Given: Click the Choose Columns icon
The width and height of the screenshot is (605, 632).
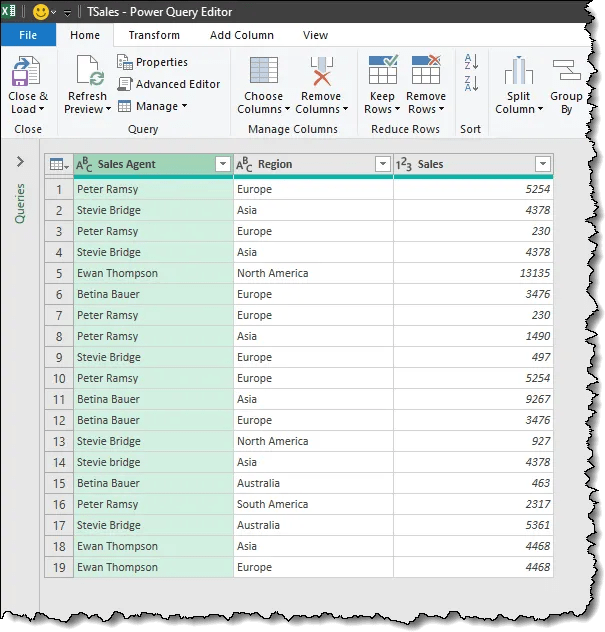Looking at the screenshot, I should tap(264, 70).
